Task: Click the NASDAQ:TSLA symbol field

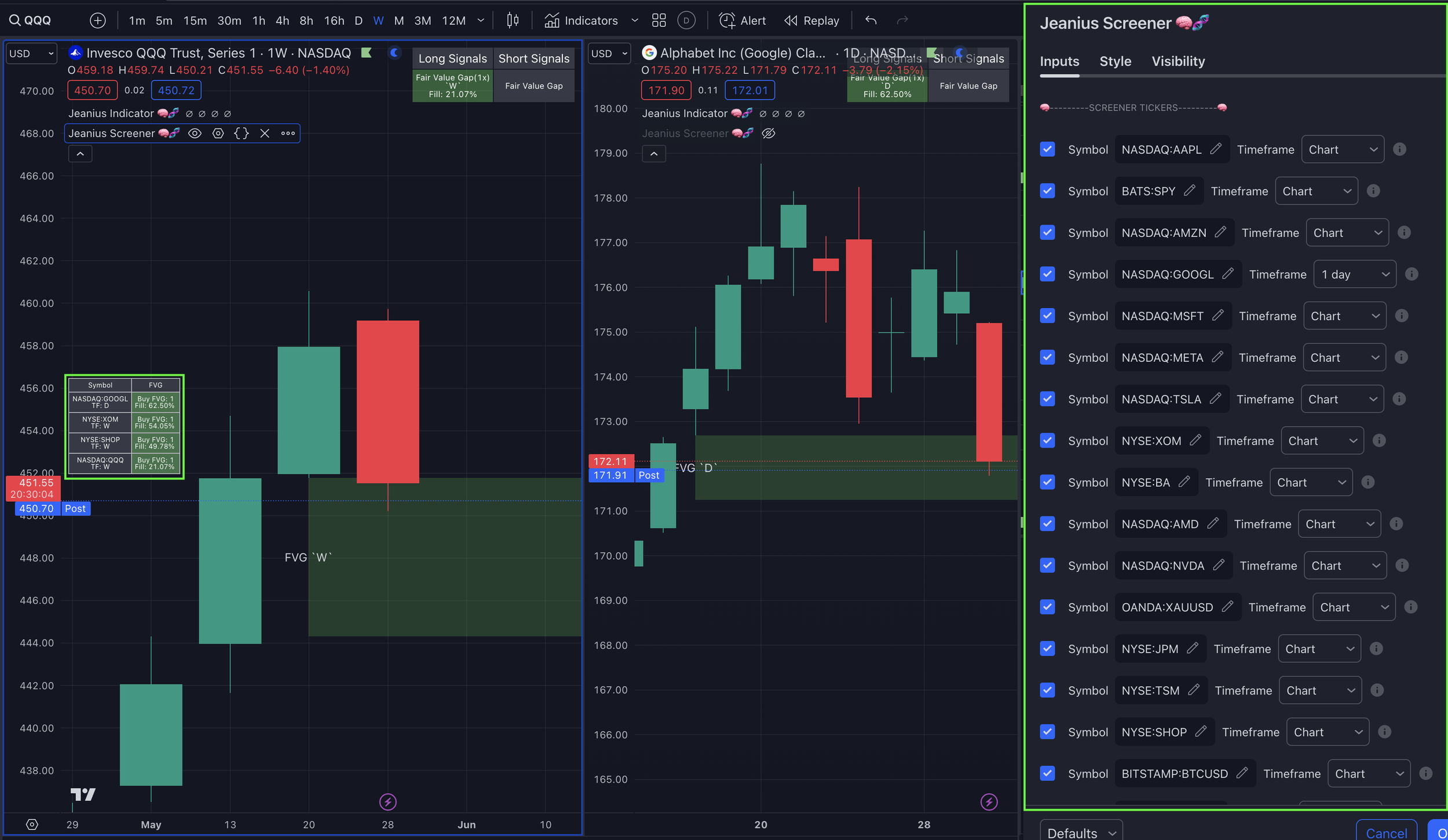Action: click(1172, 399)
